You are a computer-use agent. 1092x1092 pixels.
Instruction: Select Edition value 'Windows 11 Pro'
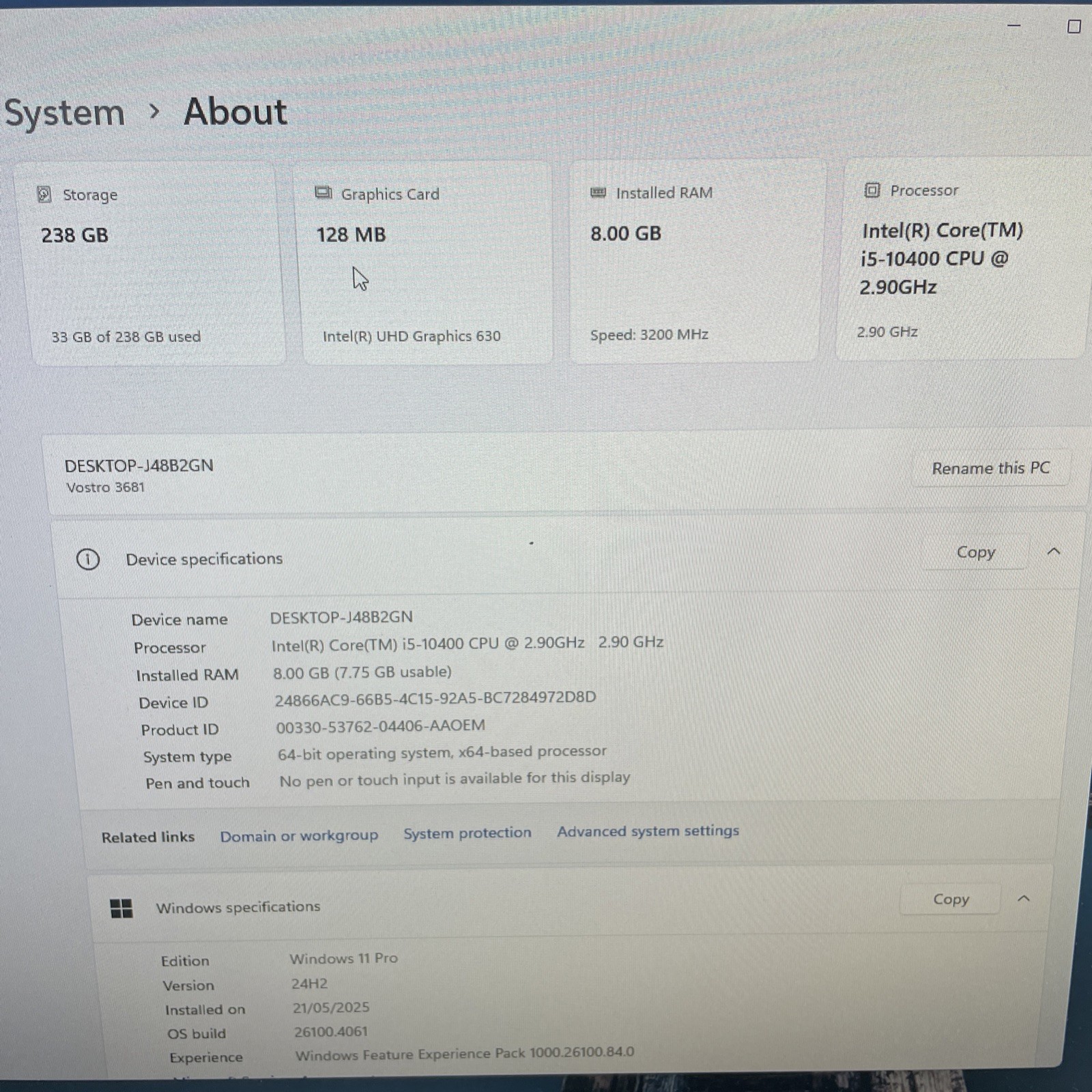[344, 958]
